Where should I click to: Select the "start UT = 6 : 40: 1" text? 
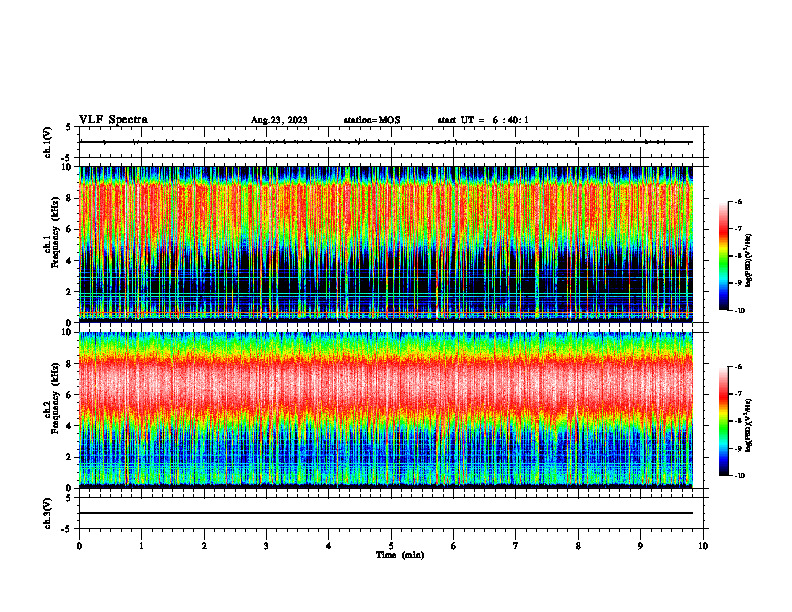(483, 120)
